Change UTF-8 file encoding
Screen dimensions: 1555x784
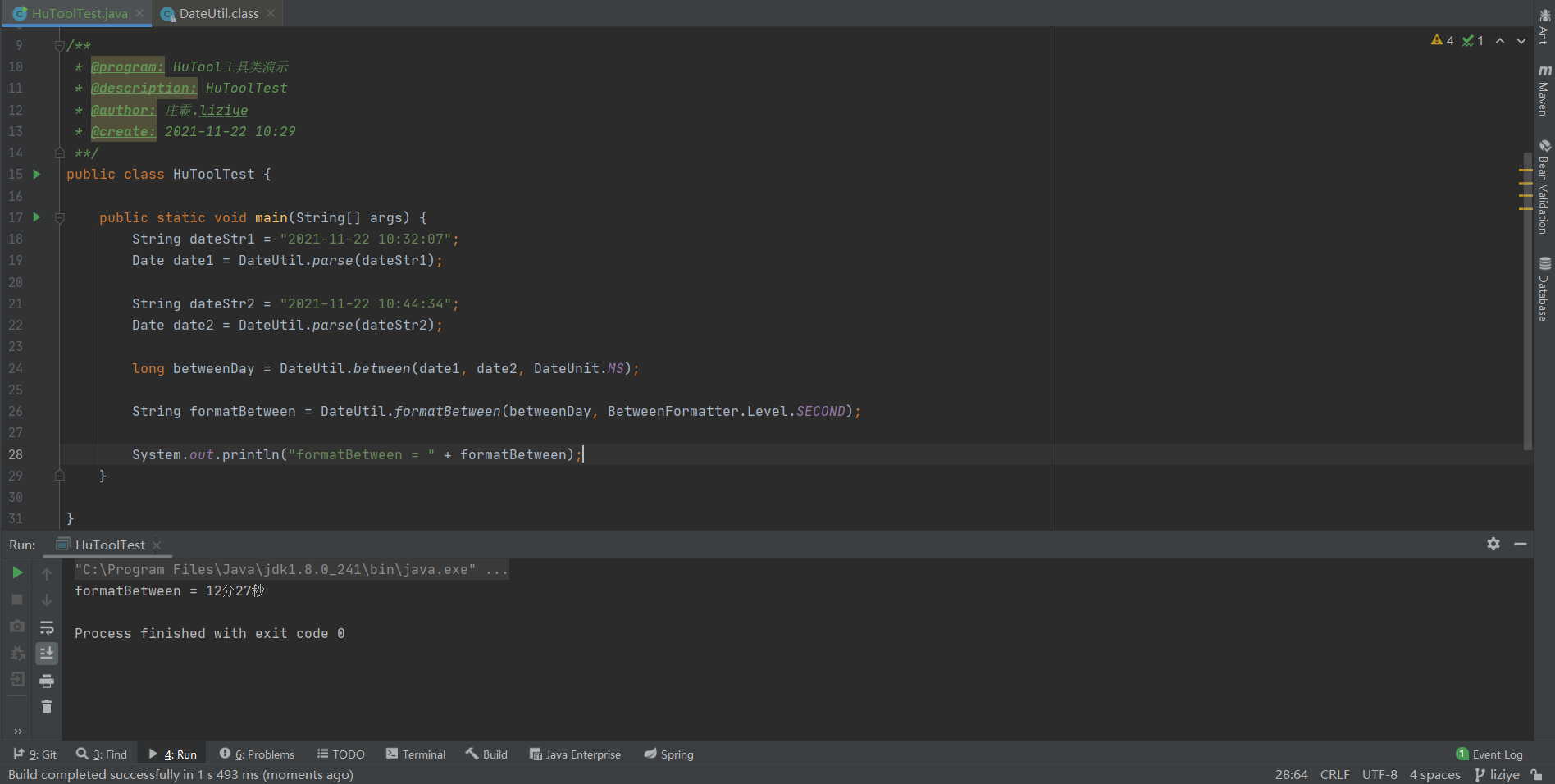click(1379, 774)
